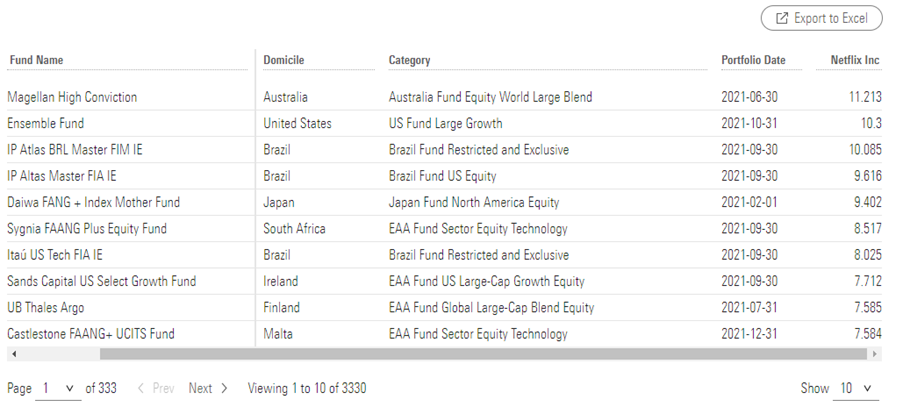Go to the Prev page
Screen dimensions: 903x414
pyautogui.click(x=155, y=388)
